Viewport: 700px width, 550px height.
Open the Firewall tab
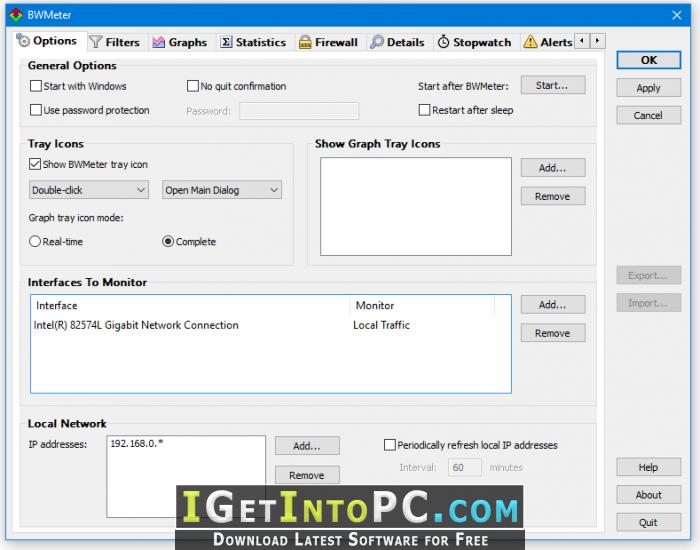click(x=329, y=42)
